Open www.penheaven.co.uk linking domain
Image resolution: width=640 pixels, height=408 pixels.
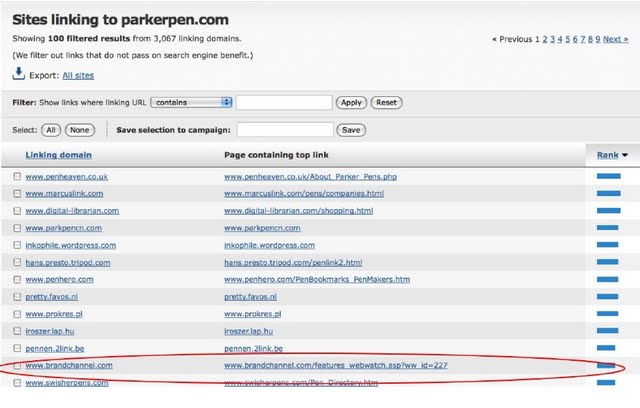coord(67,177)
